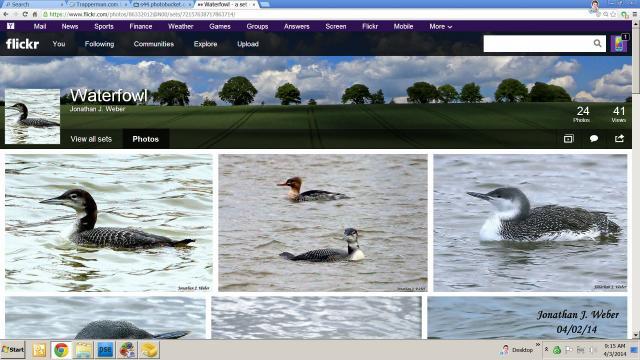This screenshot has width=640, height=360.
Task: Open the comments speech bubble icon
Action: [x=594, y=139]
